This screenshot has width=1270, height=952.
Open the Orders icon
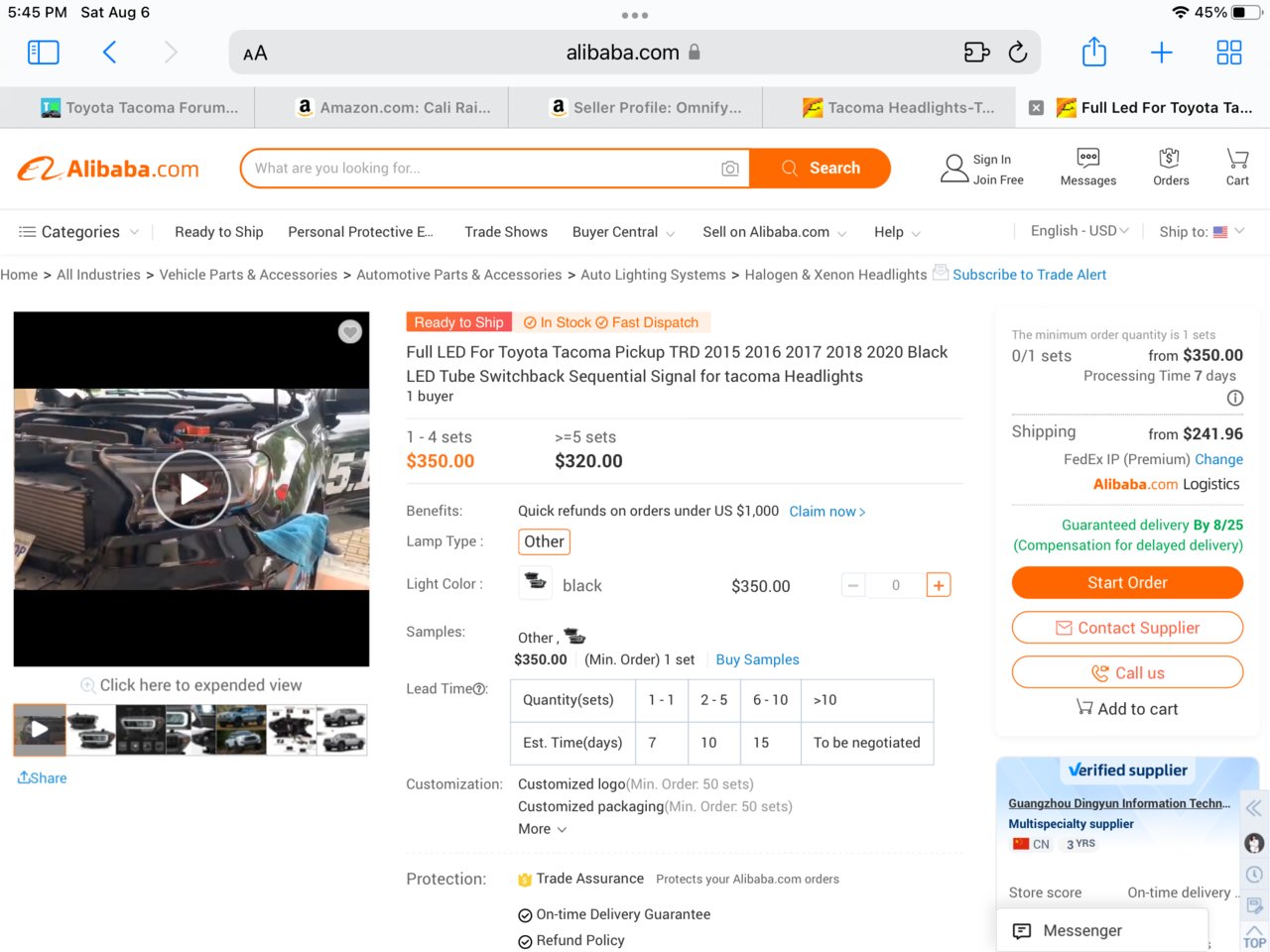tap(1171, 168)
